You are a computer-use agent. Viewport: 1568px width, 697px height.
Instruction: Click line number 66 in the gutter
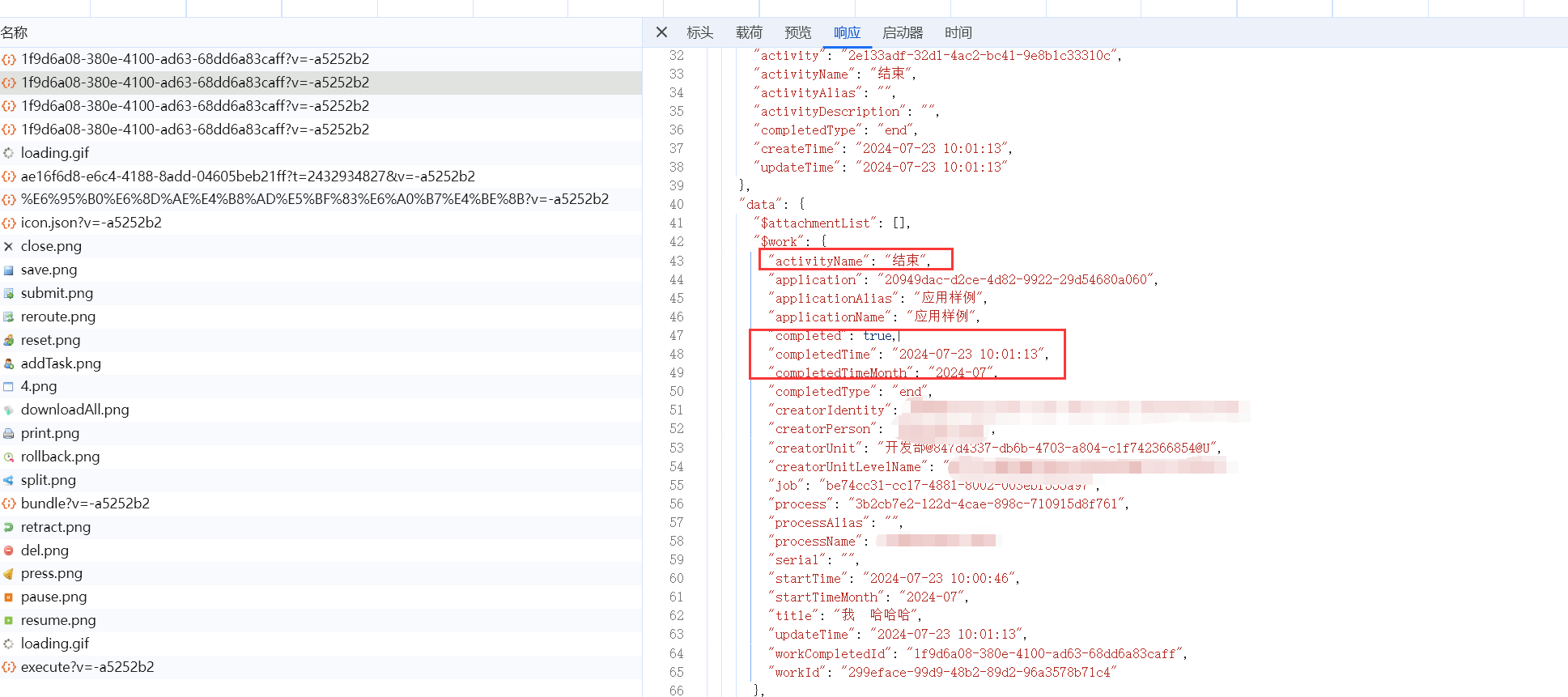pyautogui.click(x=677, y=691)
